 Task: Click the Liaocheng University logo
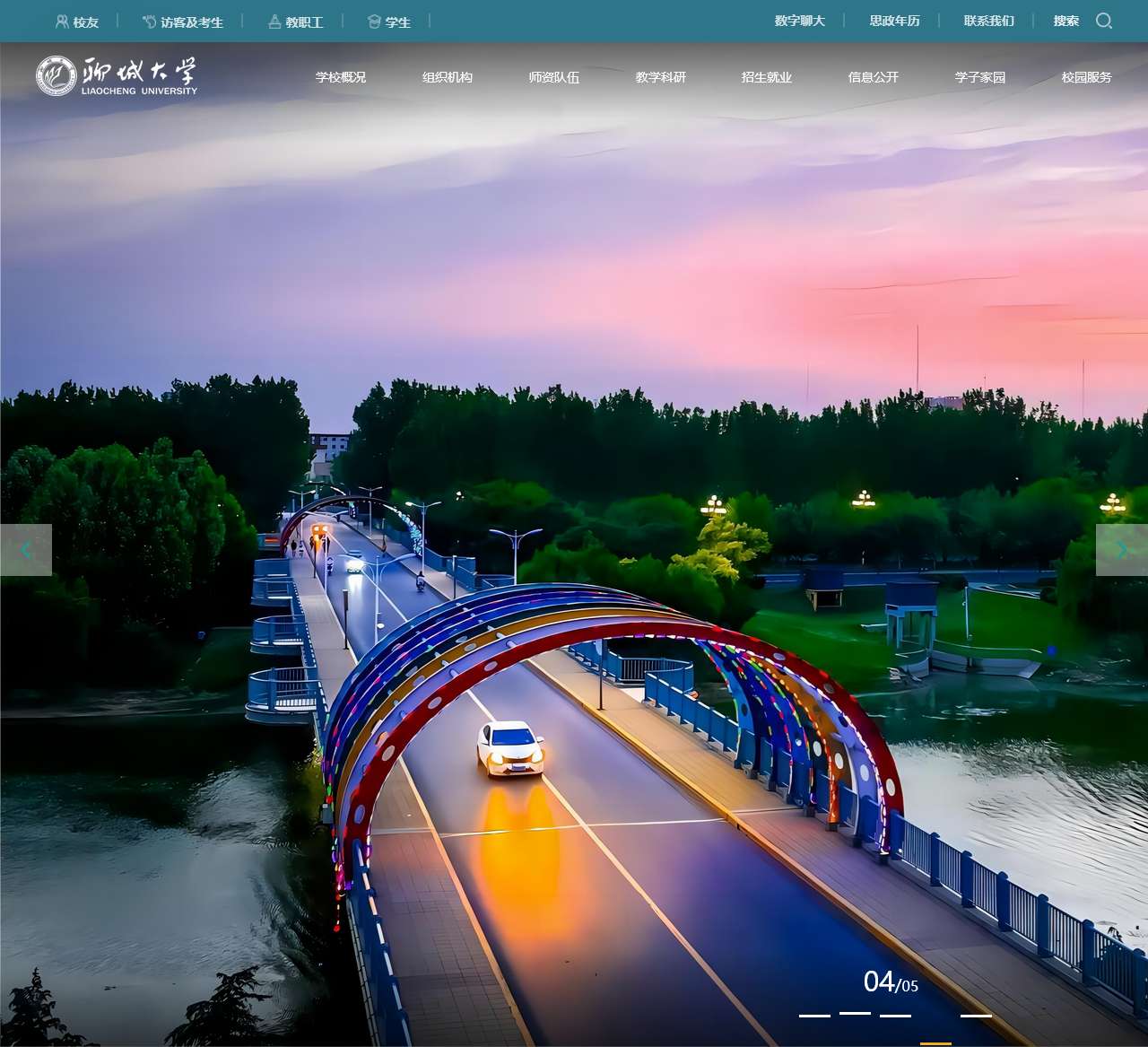(117, 75)
